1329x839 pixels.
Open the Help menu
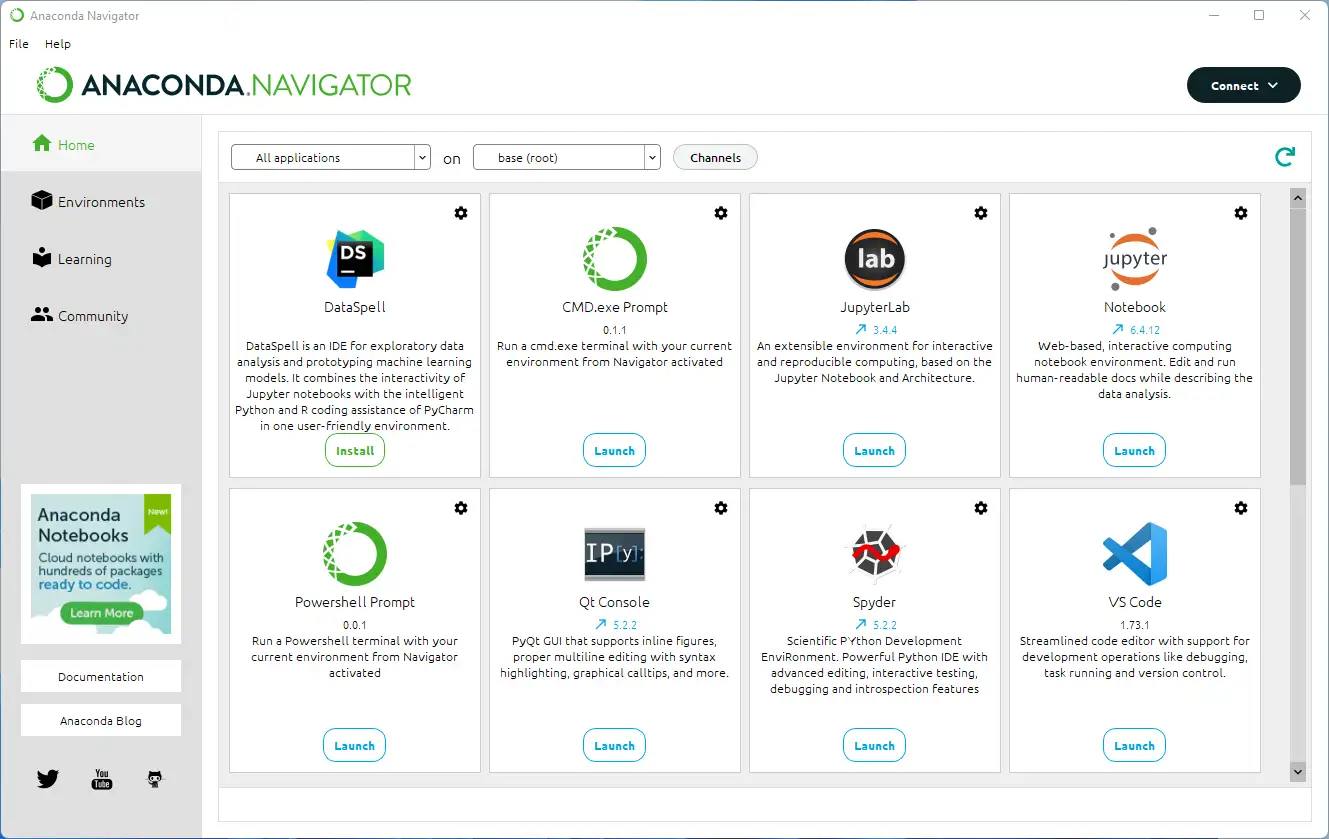(58, 44)
